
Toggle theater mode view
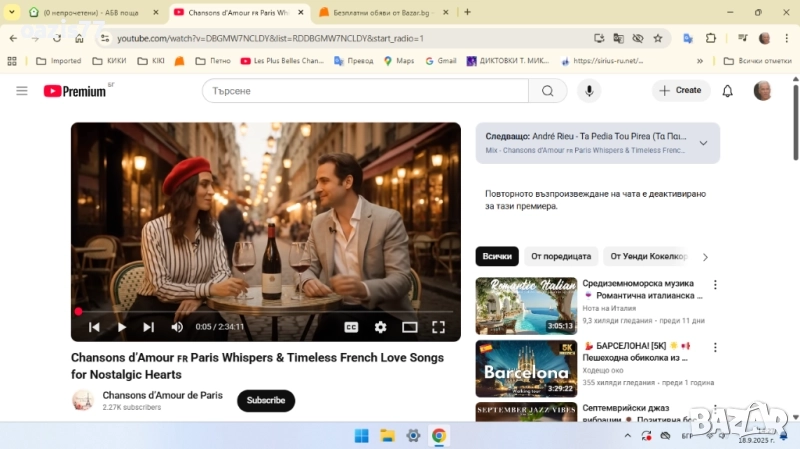(409, 327)
